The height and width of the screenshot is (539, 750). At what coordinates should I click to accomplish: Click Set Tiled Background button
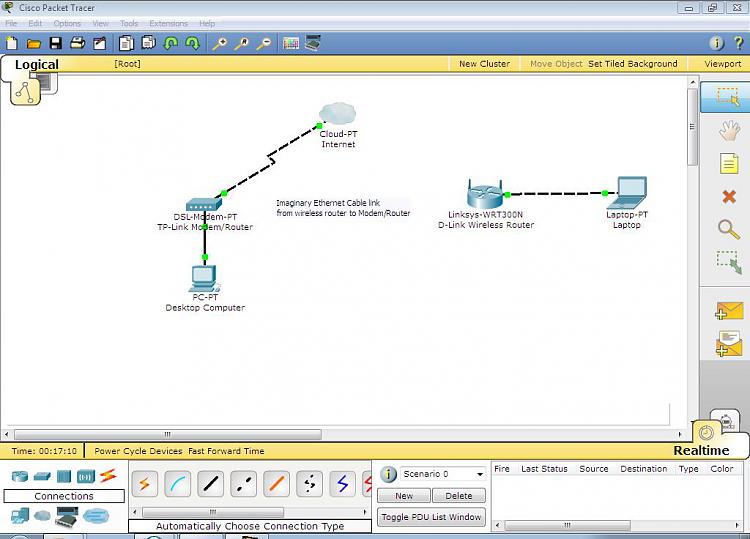click(x=632, y=64)
